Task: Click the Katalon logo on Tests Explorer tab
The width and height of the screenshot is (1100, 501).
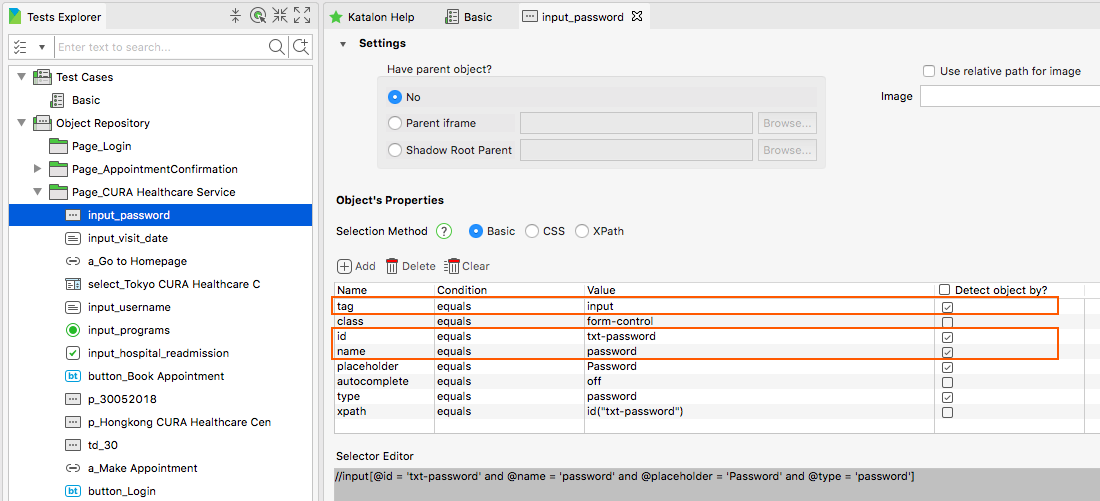Action: point(15,16)
